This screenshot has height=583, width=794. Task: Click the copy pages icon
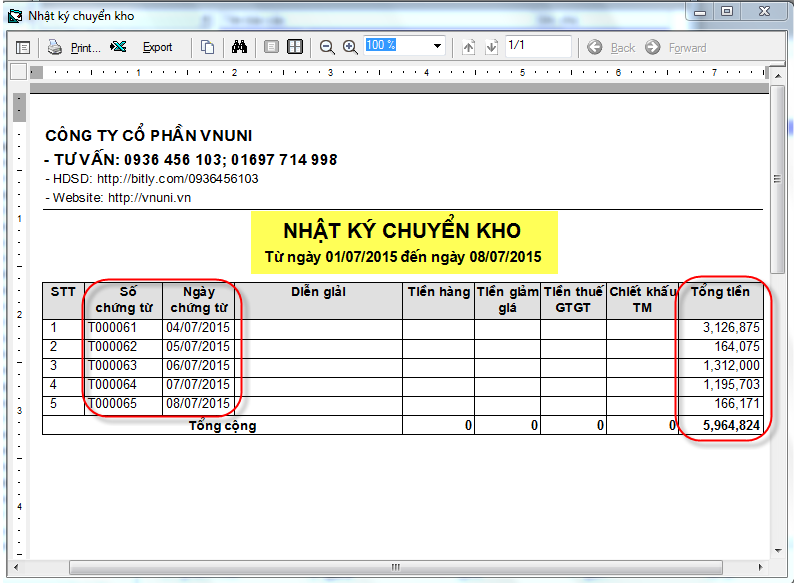point(207,47)
